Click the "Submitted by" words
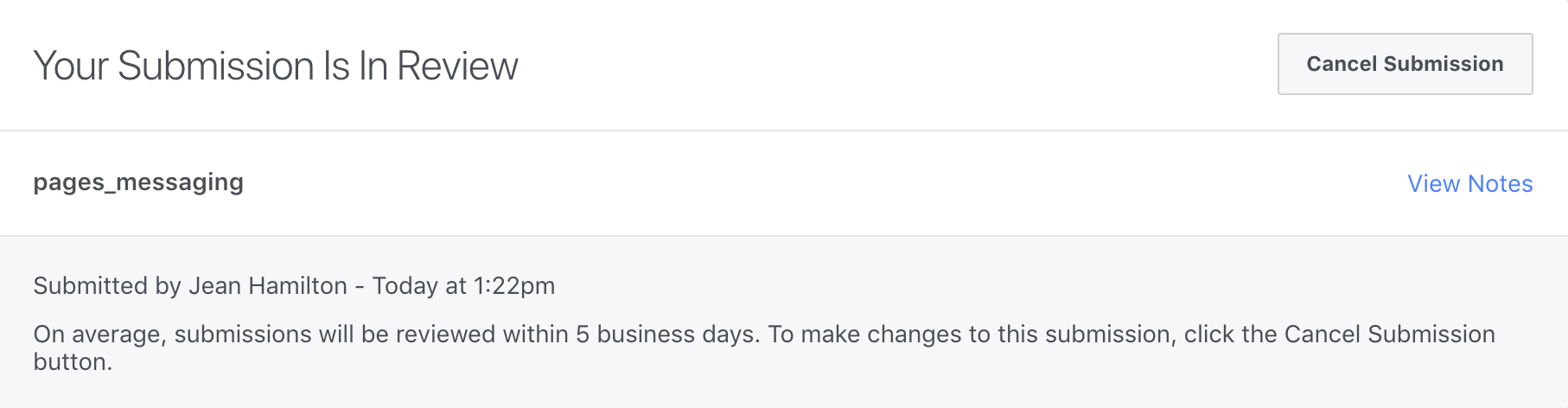Viewport: 1568px width, 408px height. tap(106, 285)
